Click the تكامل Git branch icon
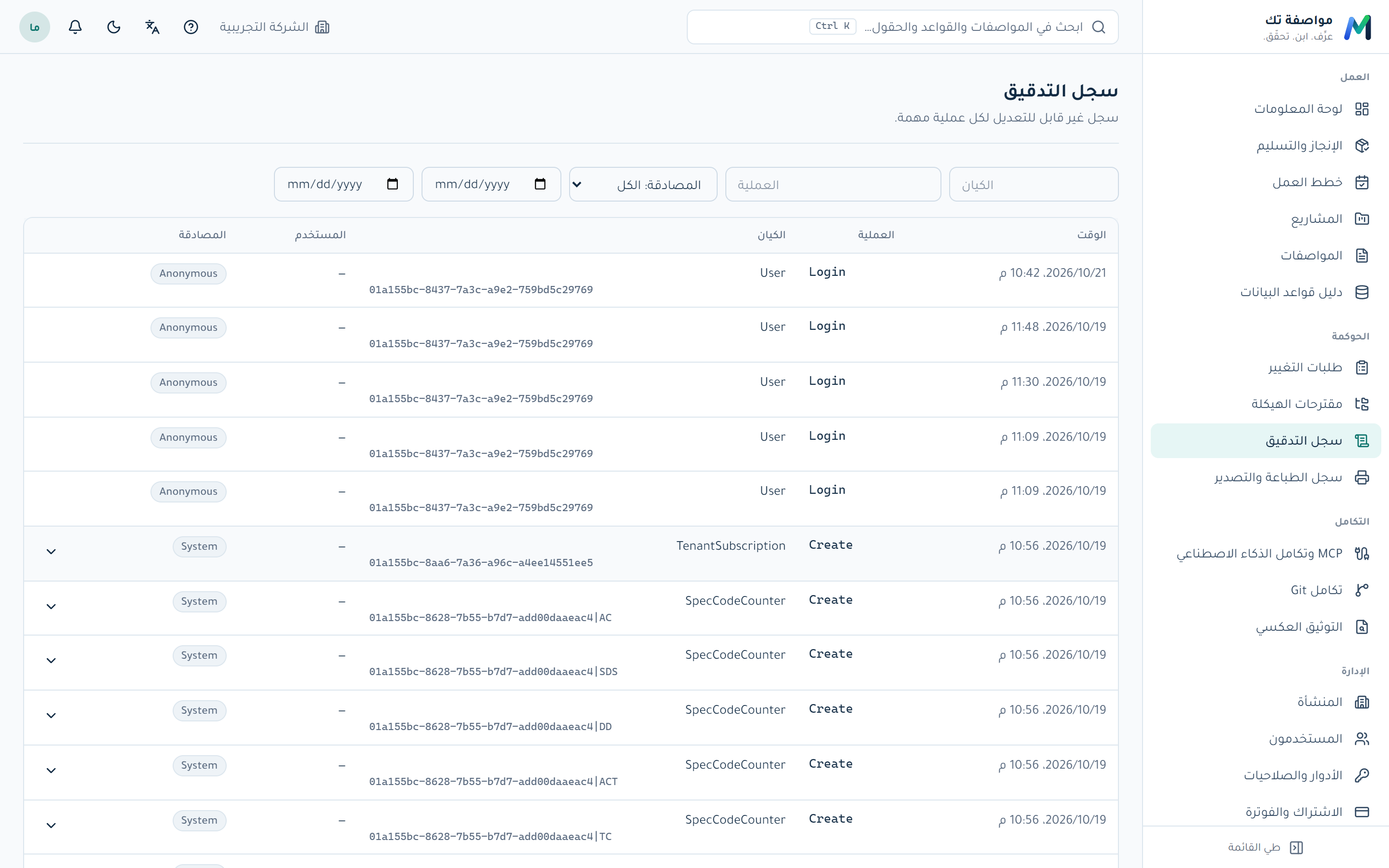The width and height of the screenshot is (1389, 868). tap(1362, 590)
